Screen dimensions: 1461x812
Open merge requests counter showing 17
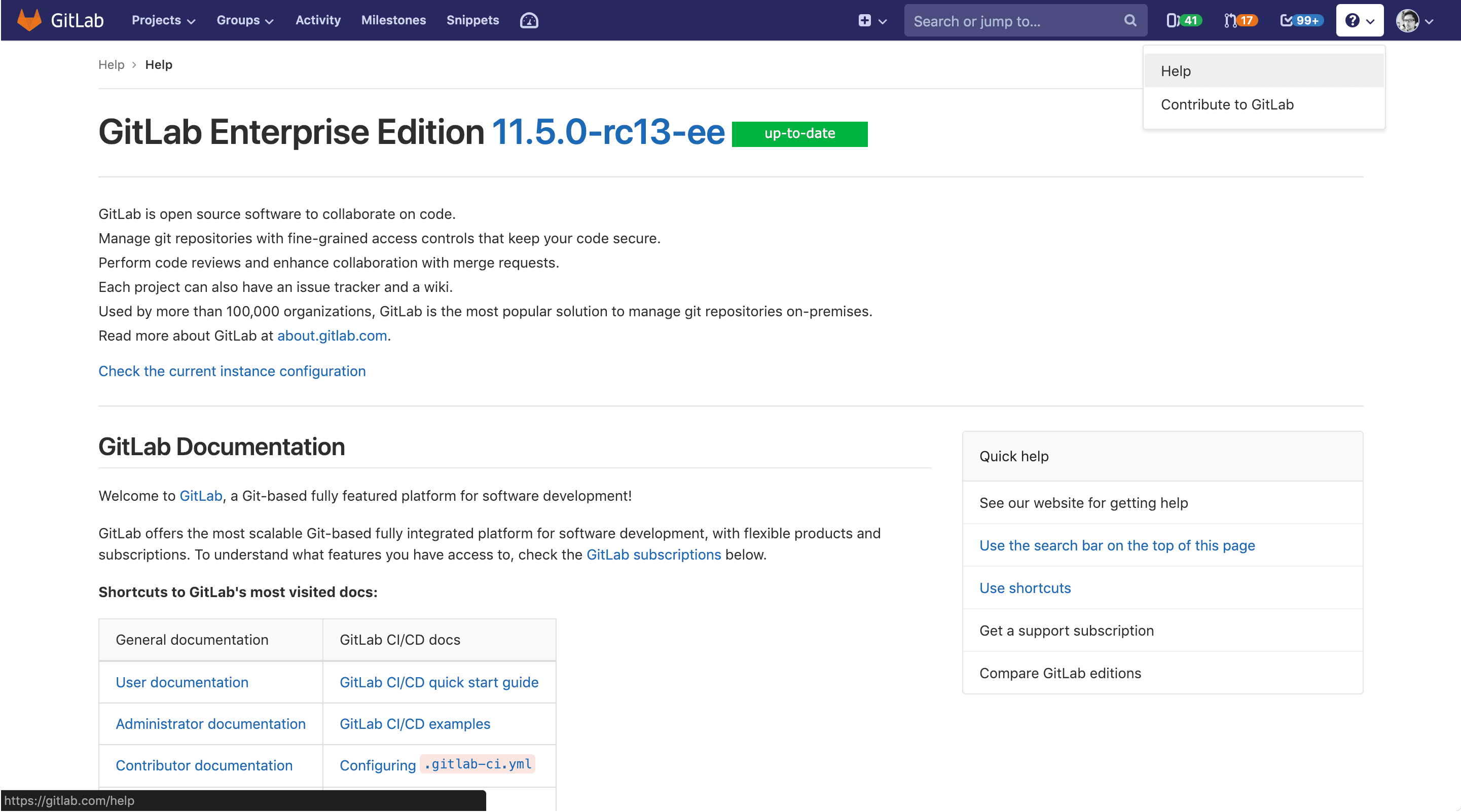point(1240,20)
